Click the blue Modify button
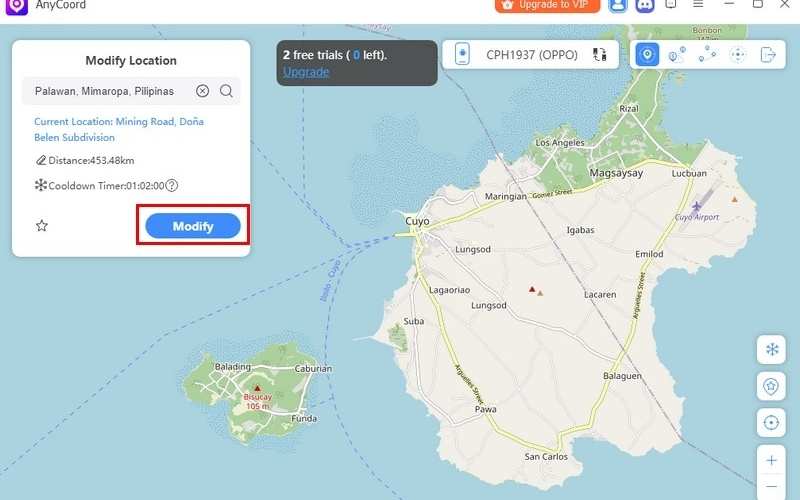Image resolution: width=800 pixels, height=500 pixels. pyautogui.click(x=193, y=226)
